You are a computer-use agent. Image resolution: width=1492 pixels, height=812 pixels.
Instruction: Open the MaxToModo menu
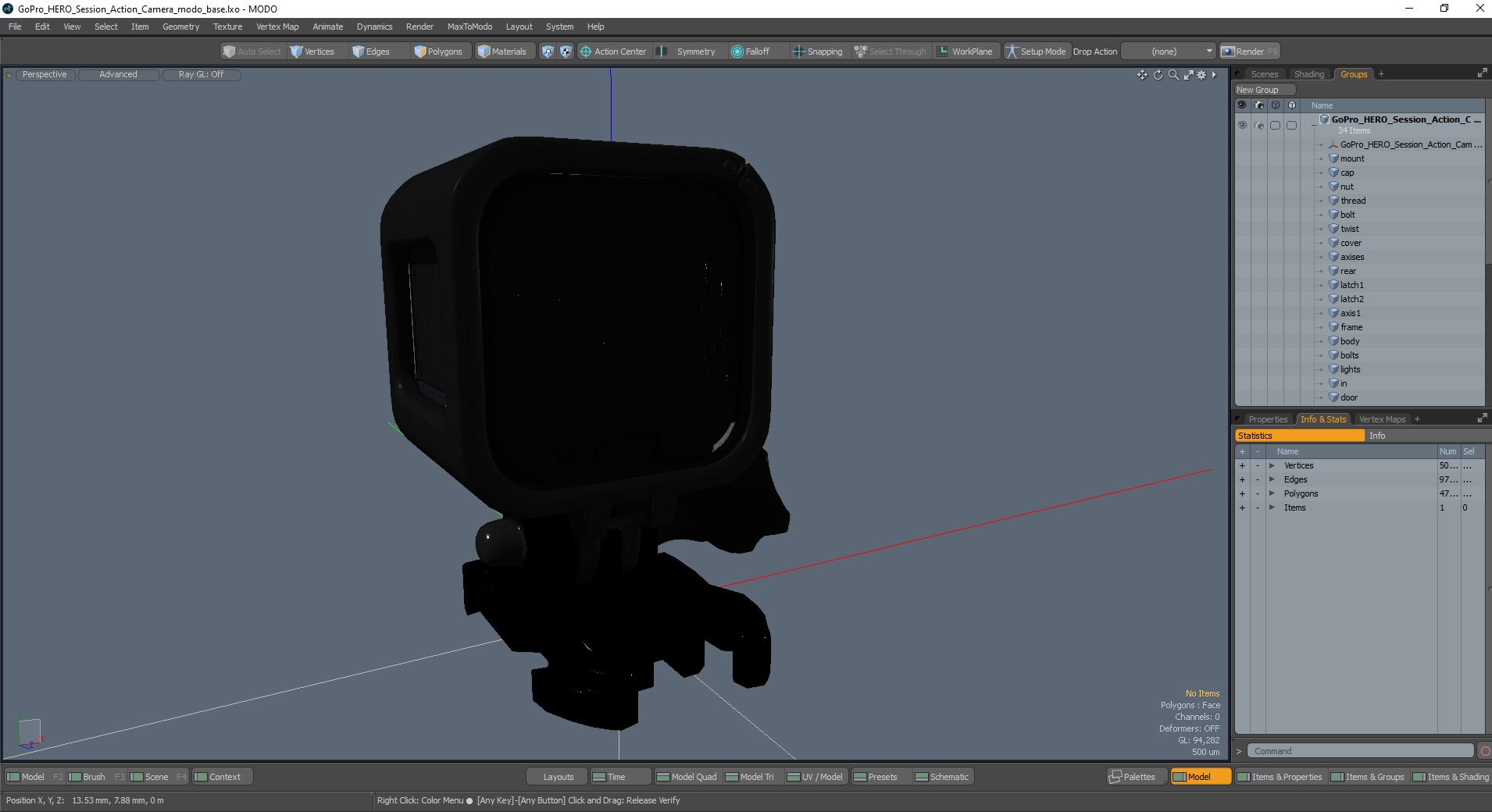coord(469,27)
